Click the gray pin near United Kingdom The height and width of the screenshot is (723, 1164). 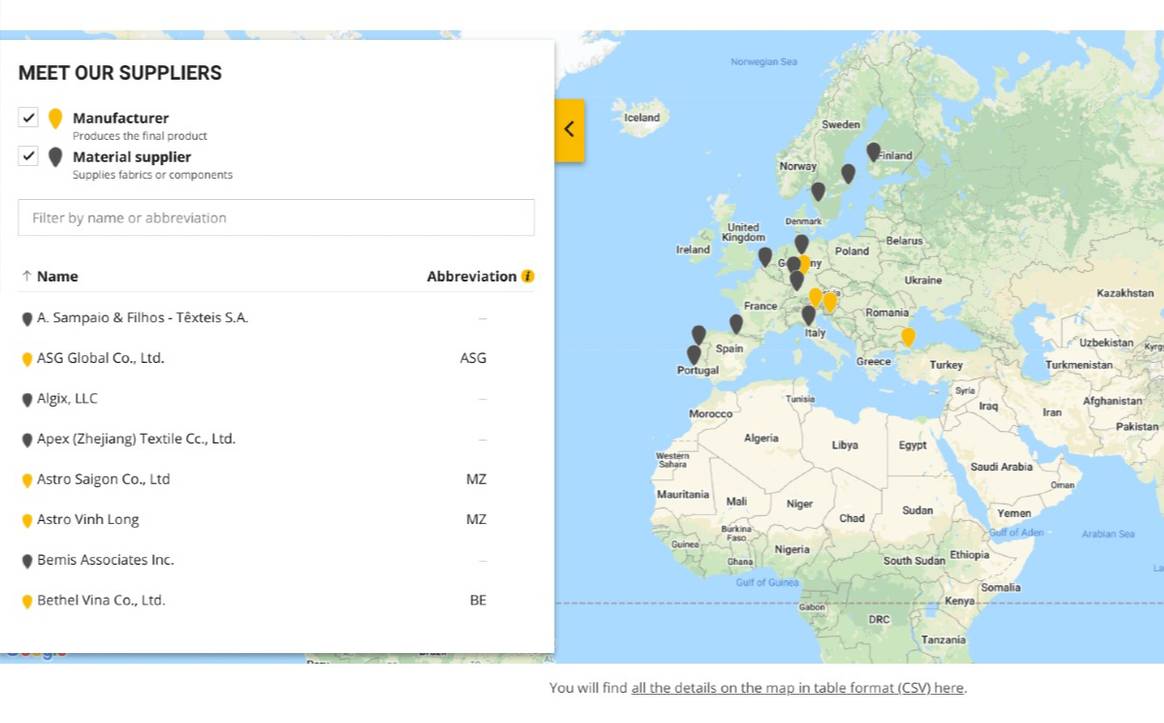(x=765, y=256)
